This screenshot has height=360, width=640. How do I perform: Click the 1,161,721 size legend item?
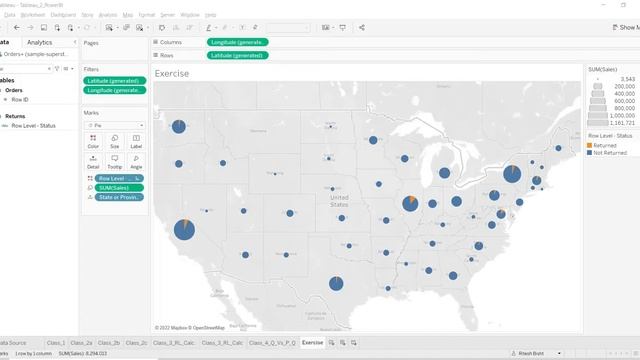pos(611,122)
